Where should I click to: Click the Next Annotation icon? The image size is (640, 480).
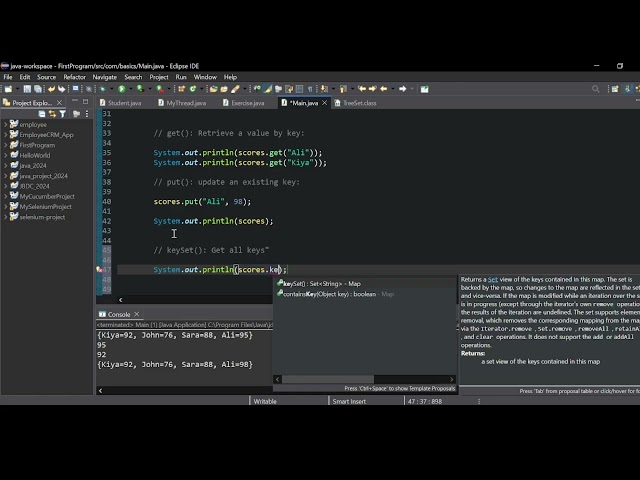coord(324,89)
